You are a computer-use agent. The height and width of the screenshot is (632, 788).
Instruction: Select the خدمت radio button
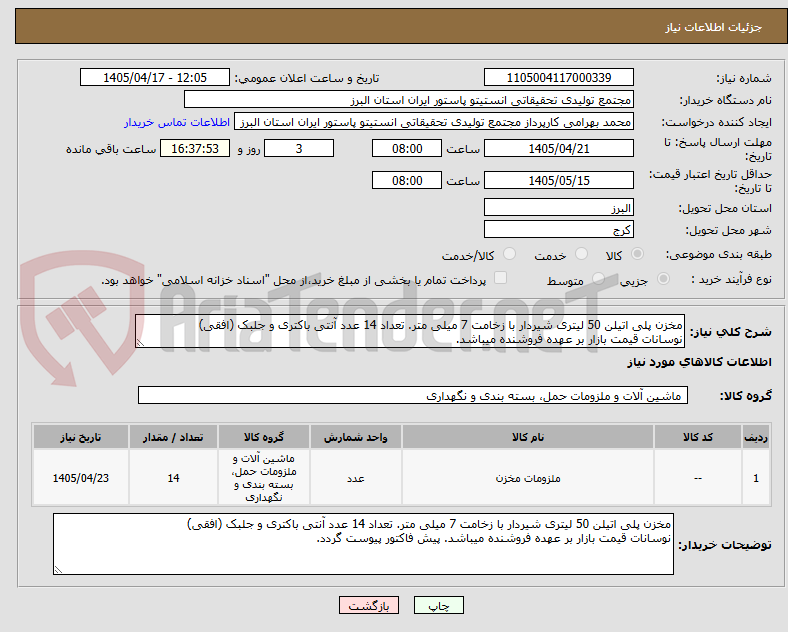click(x=581, y=254)
